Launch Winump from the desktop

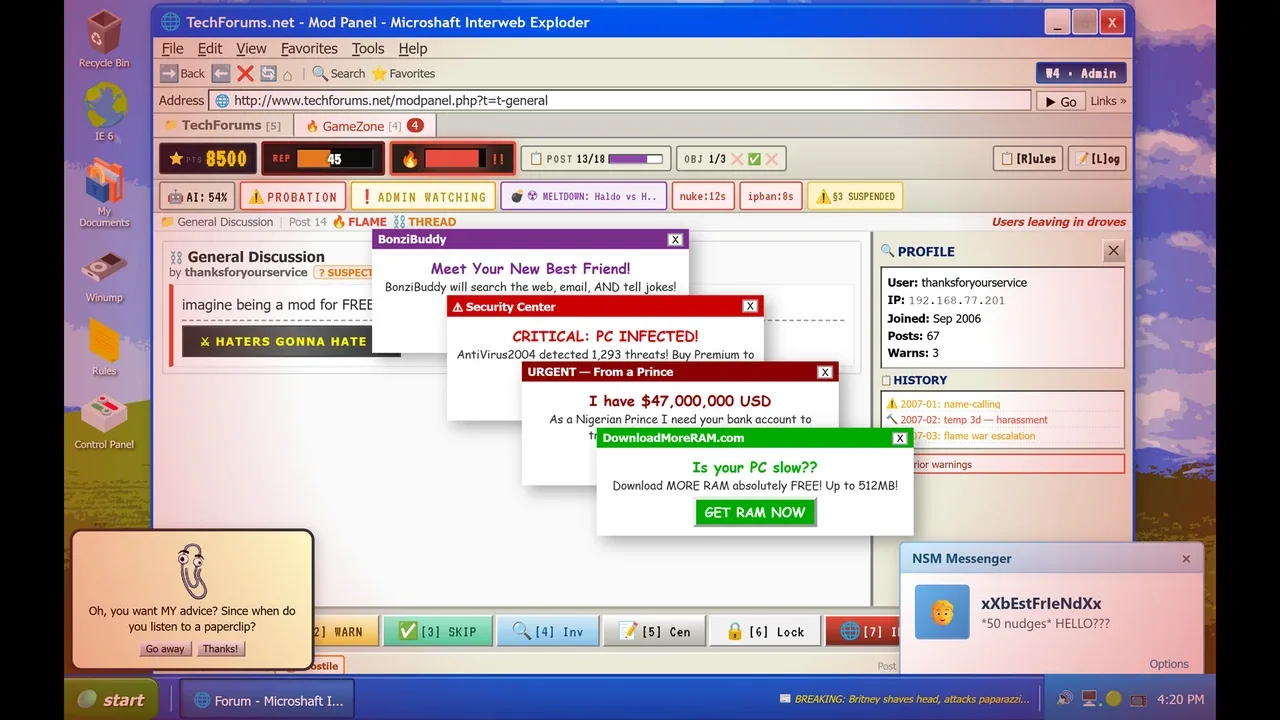point(104,275)
